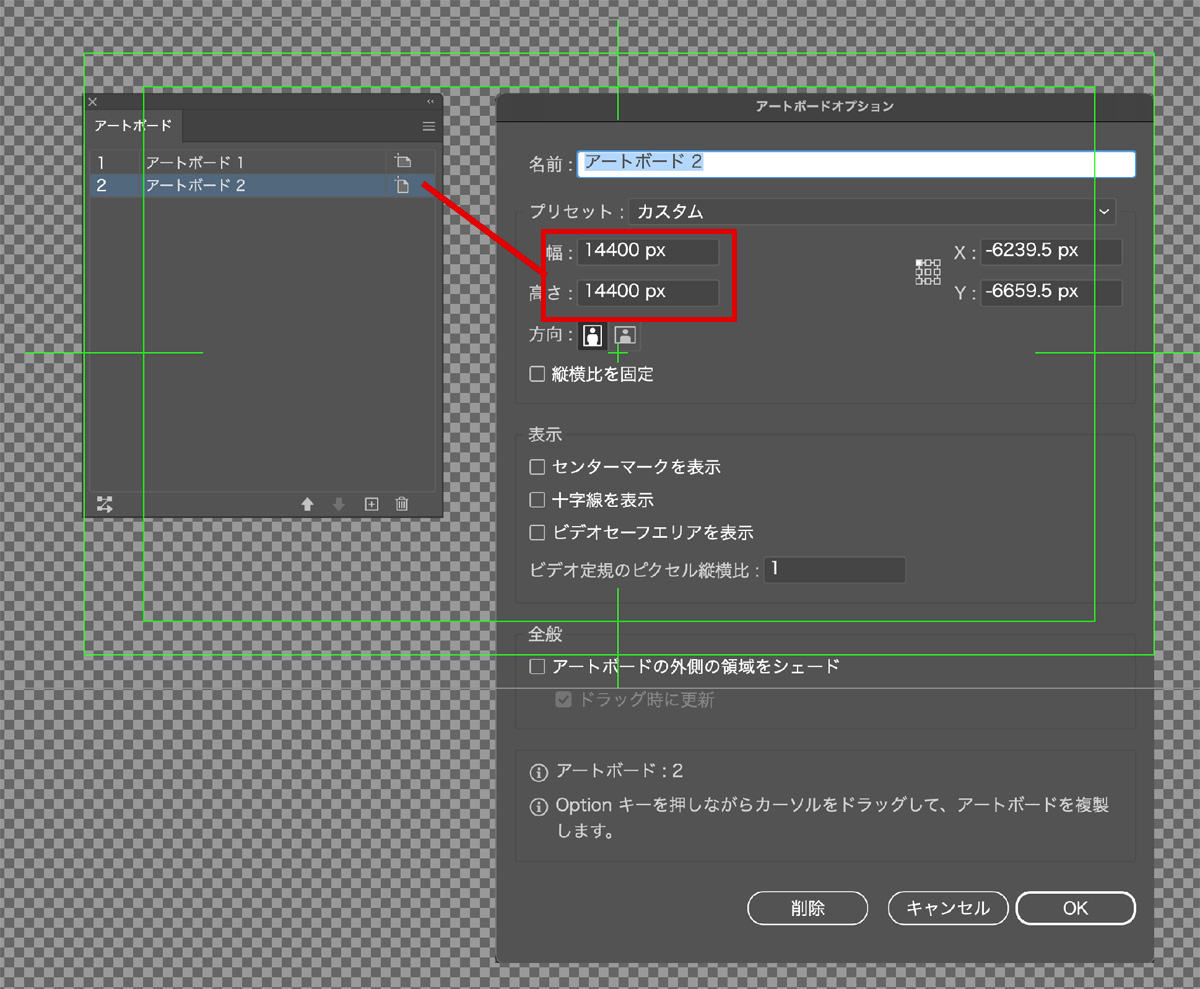Click the New Artboard plus icon
The image size is (1200, 989).
371,504
